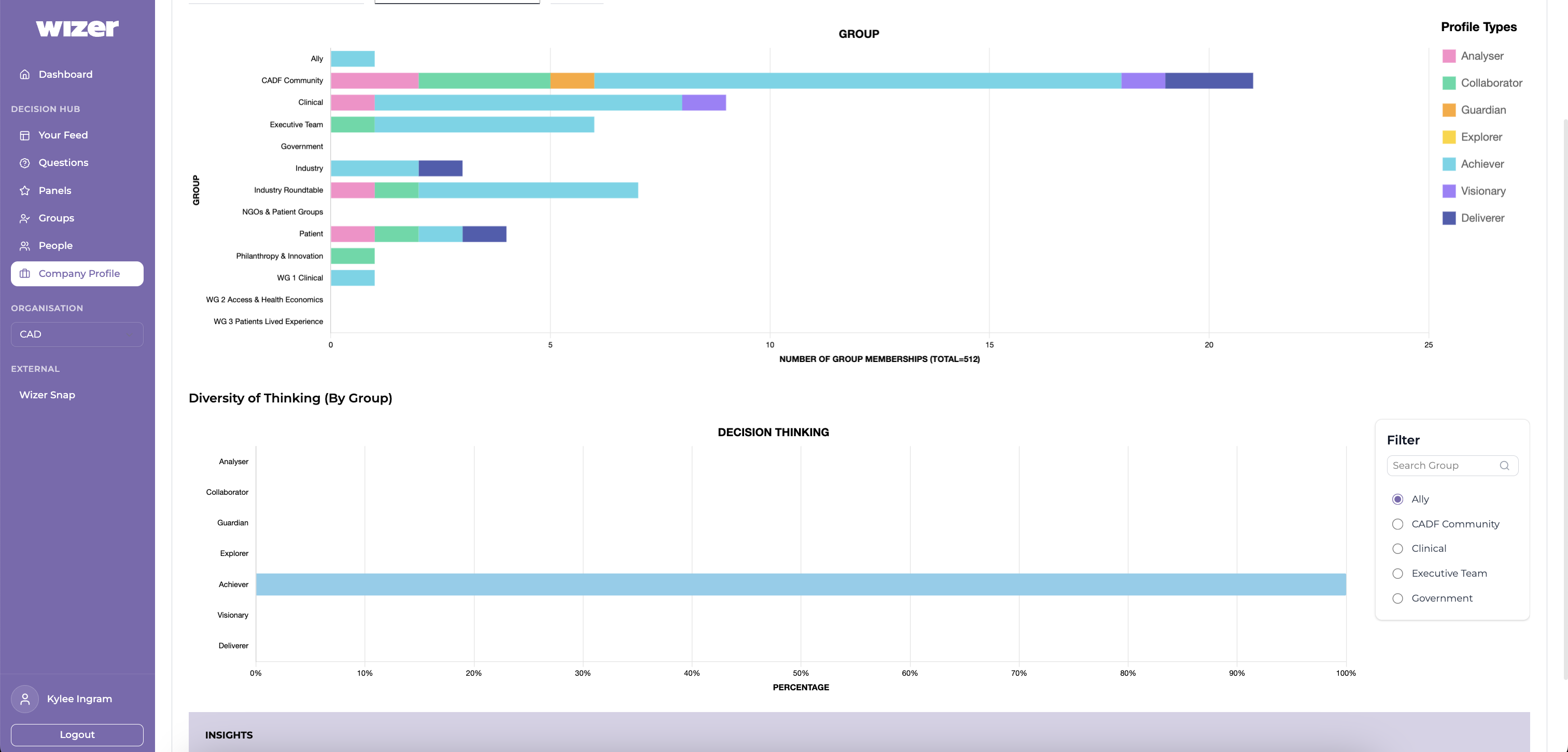Click the Company Profile briefcase icon
Viewport: 1568px width, 752px height.
[24, 273]
